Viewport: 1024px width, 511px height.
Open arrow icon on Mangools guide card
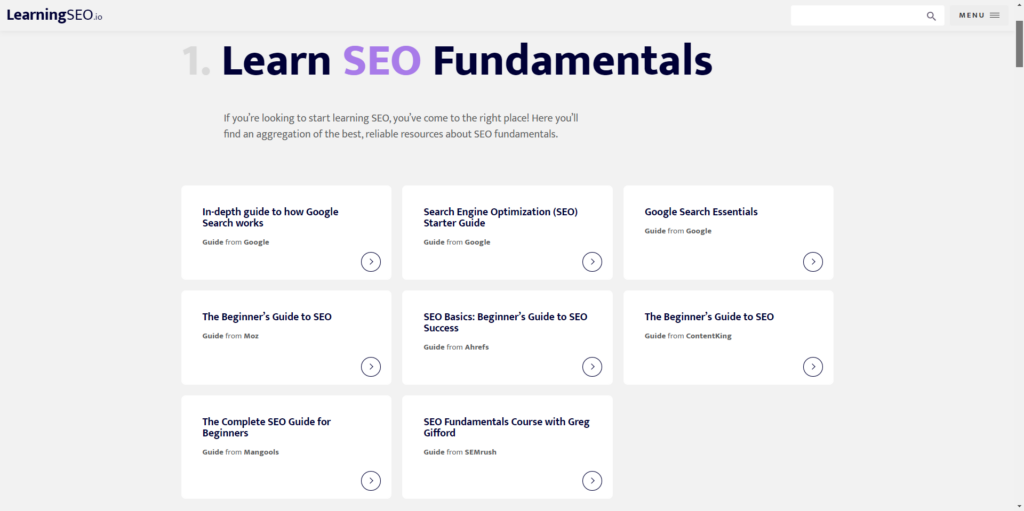371,481
